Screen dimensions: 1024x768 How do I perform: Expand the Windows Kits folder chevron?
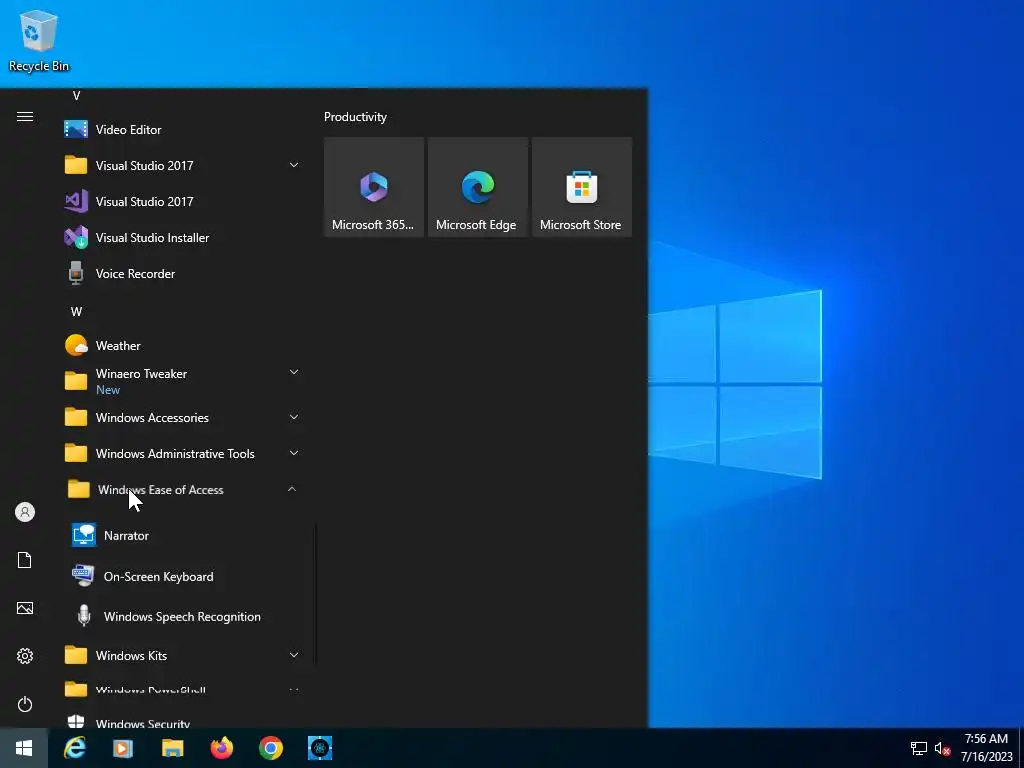tap(294, 655)
